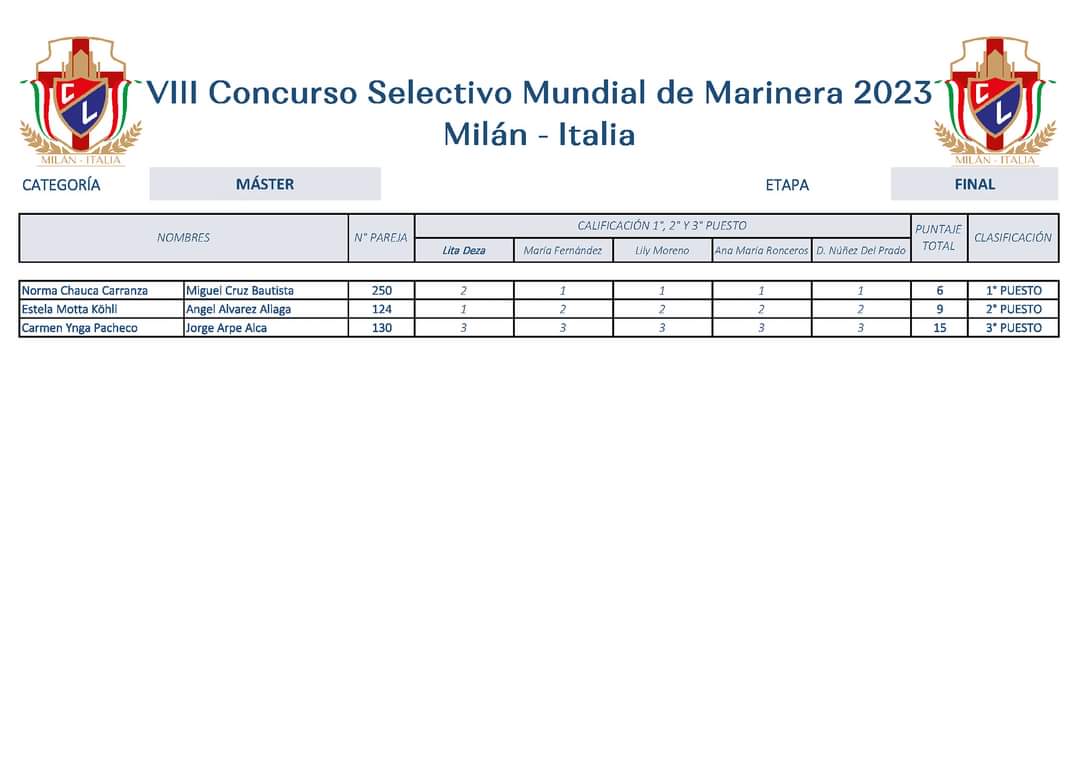
Task: Select the MÁSTER category field
Action: coord(265,184)
